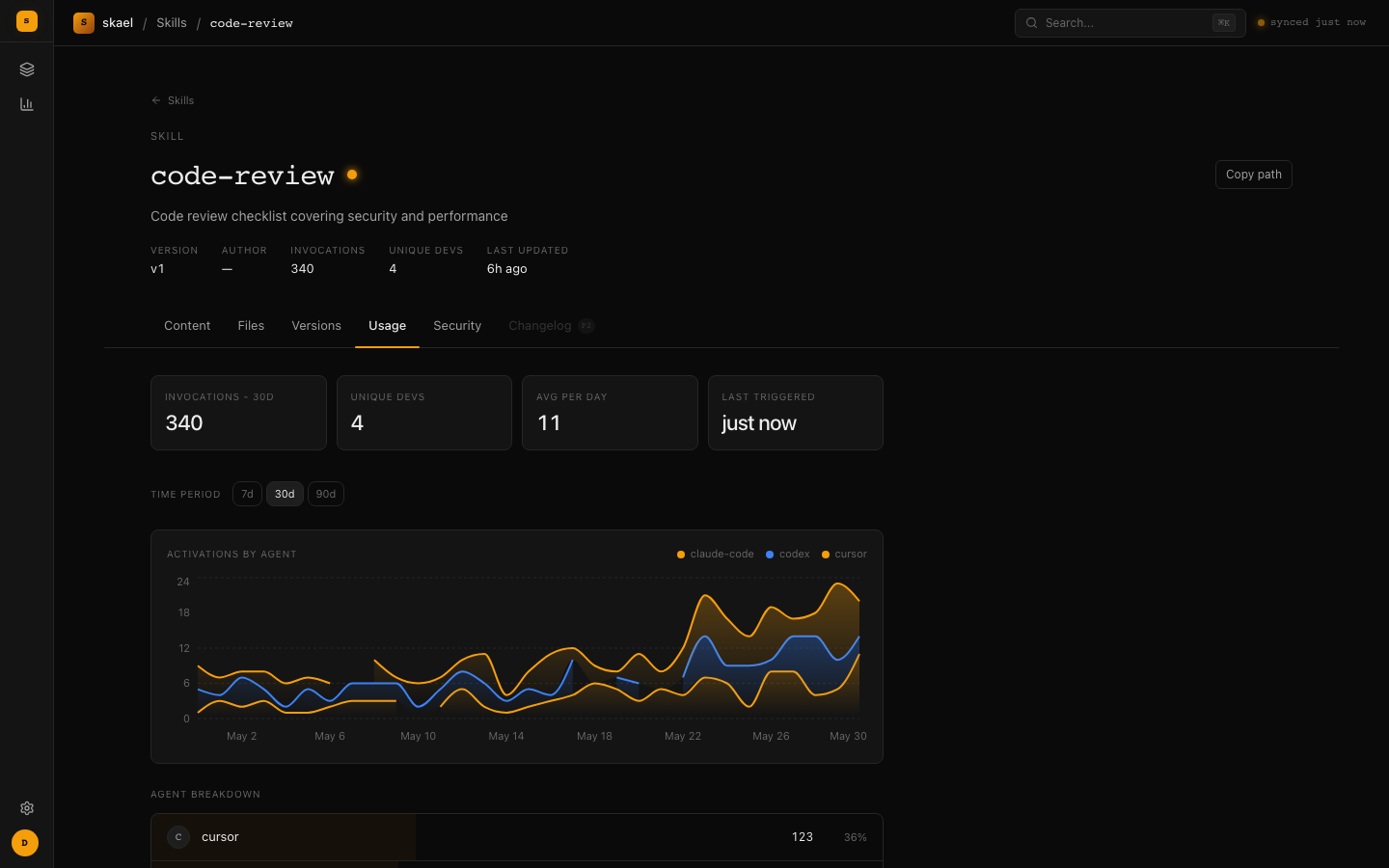Click the May 22 axis label
Viewport: 1389px width, 868px height.
click(x=683, y=736)
